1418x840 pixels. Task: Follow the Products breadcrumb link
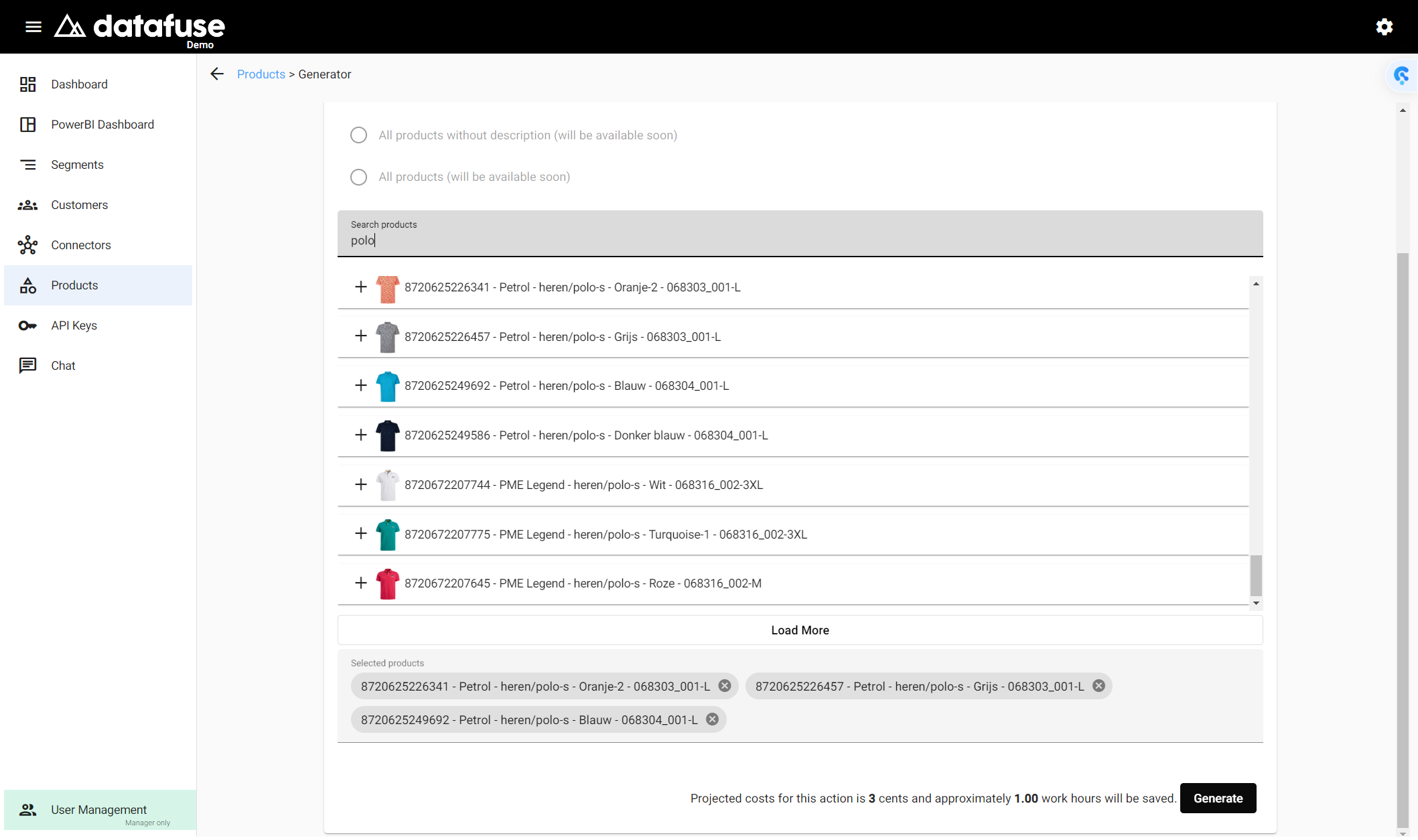tap(261, 74)
